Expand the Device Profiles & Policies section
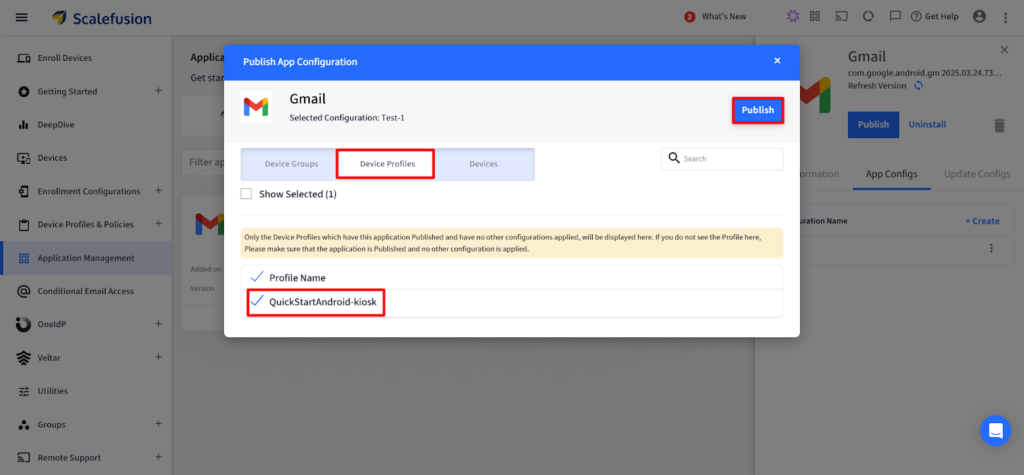Image resolution: width=1024 pixels, height=475 pixels. (x=158, y=224)
